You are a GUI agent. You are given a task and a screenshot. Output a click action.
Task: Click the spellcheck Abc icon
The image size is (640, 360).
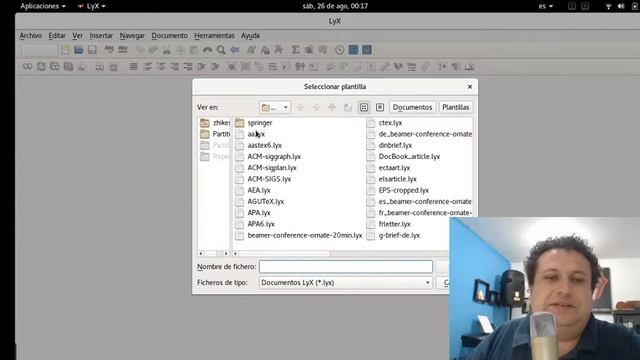(x=109, y=50)
